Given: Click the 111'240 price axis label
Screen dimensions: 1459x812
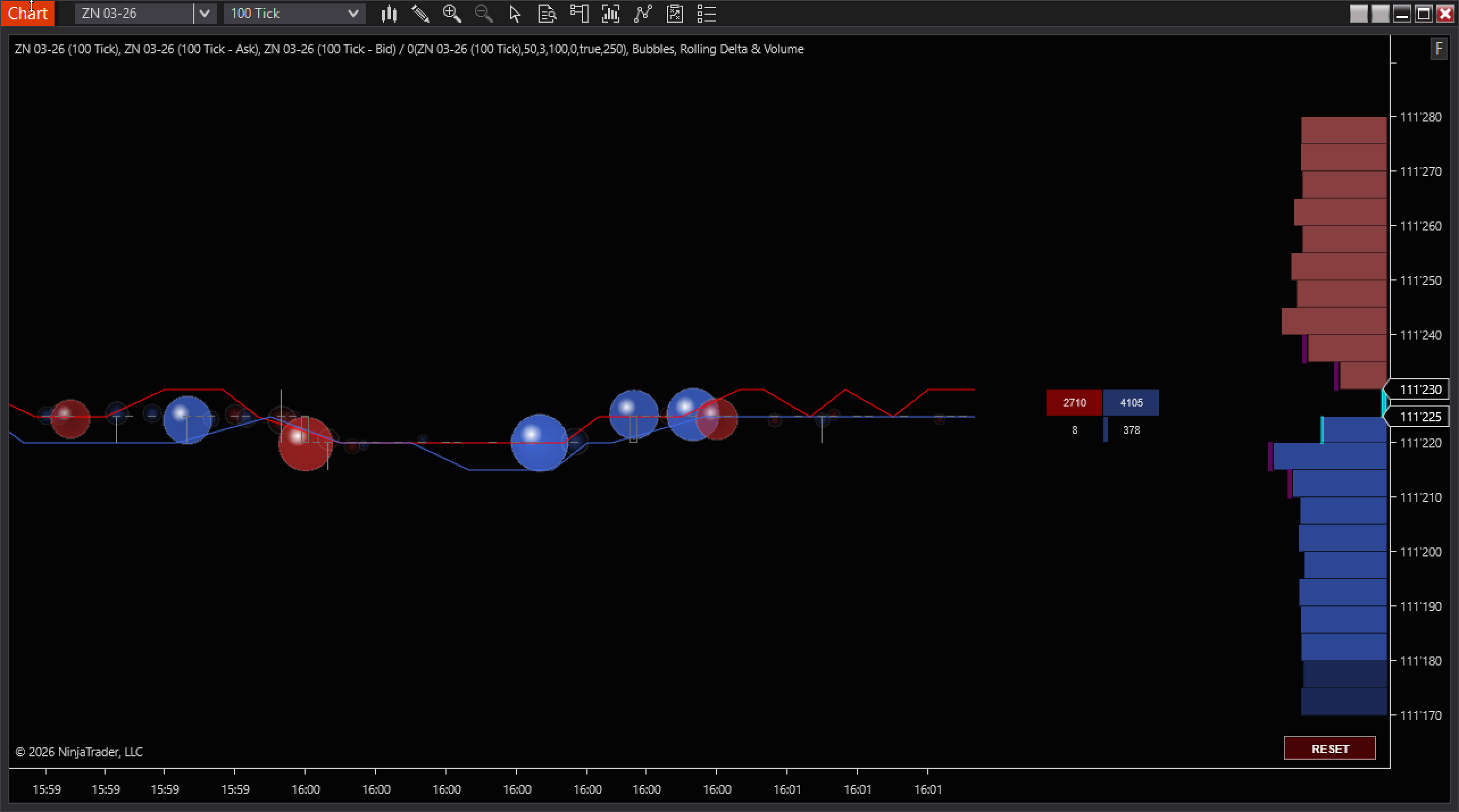Looking at the screenshot, I should pos(1421,335).
